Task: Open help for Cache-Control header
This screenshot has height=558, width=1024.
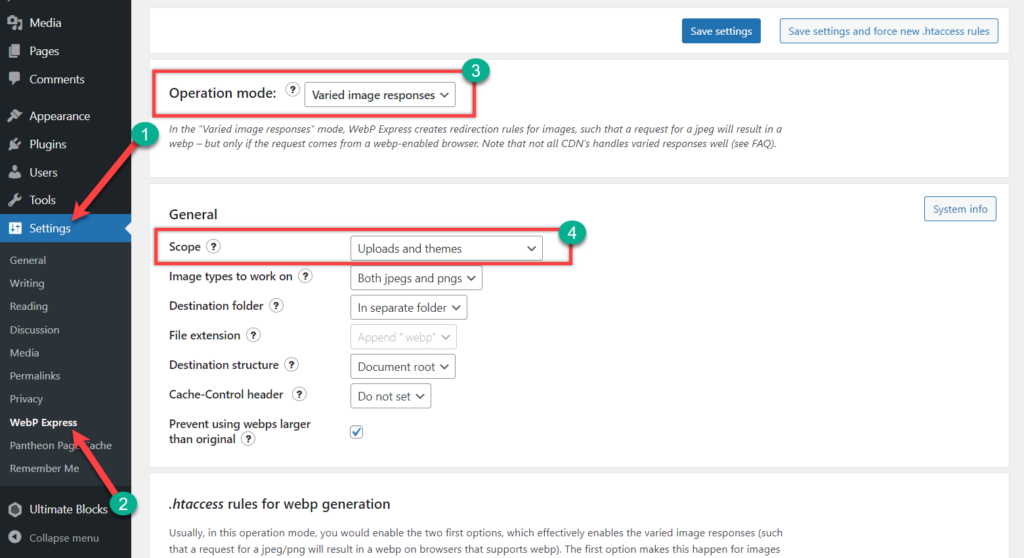Action: click(299, 394)
